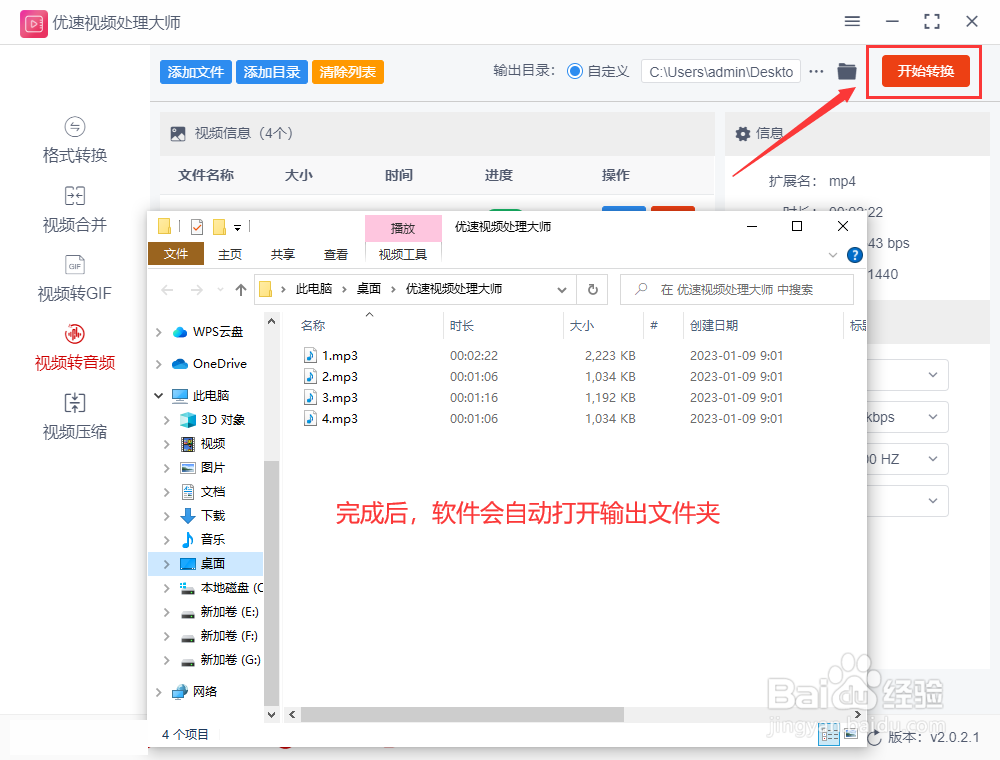Select 视频转音频 in left sidebar
This screenshot has width=1000, height=760.
point(75,348)
